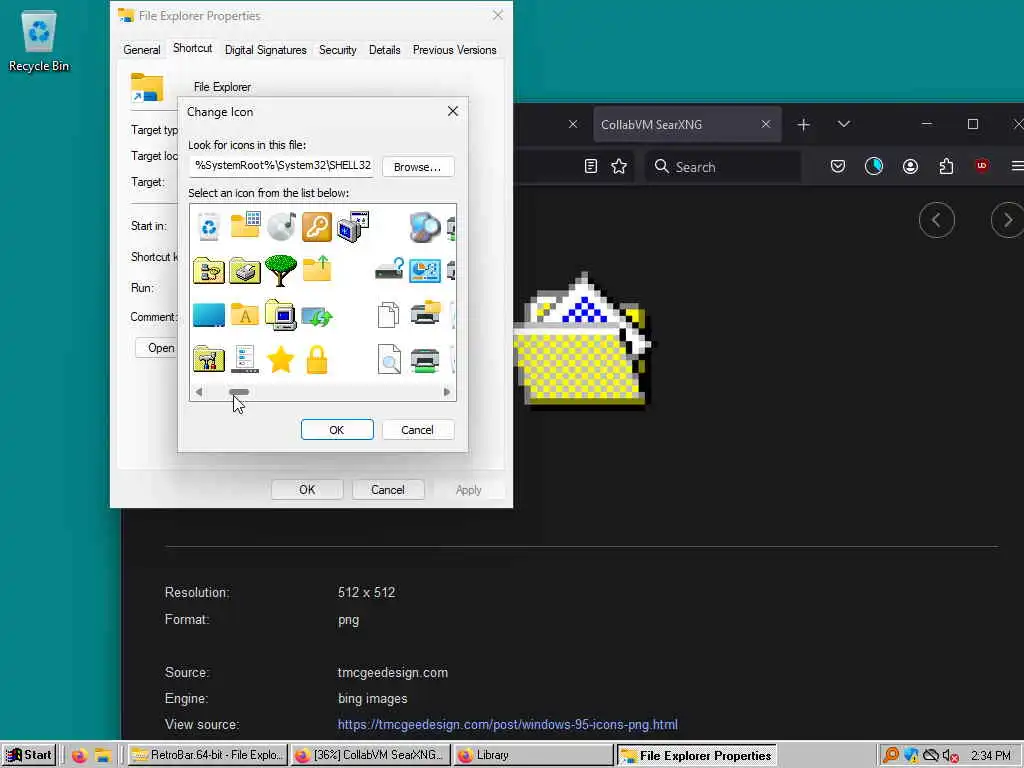Select the yellow star icon

(281, 359)
